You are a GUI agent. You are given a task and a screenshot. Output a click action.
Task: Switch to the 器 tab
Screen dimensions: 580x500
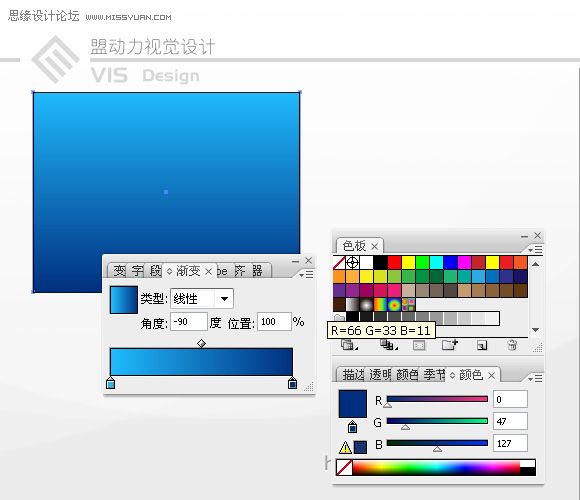(x=257, y=271)
